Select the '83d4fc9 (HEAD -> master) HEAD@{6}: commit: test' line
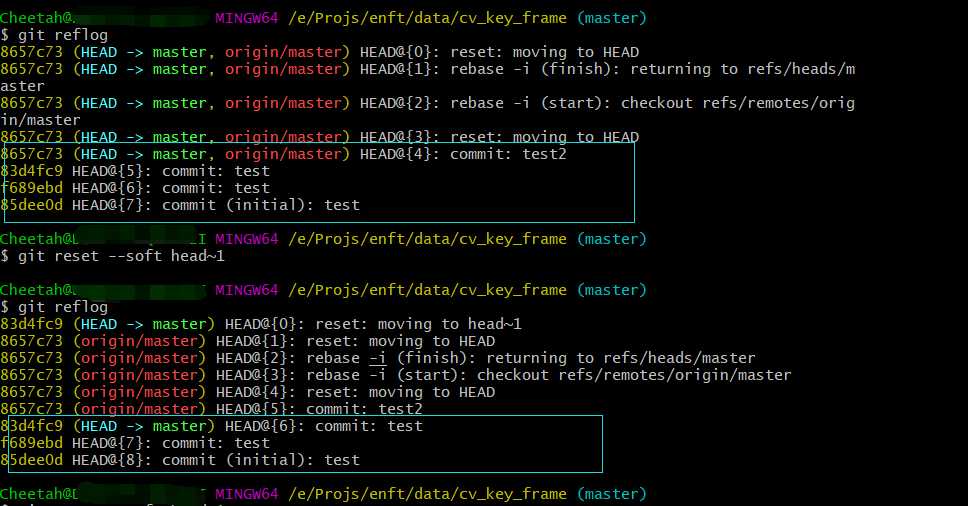The height and width of the screenshot is (506, 968). [x=212, y=426]
